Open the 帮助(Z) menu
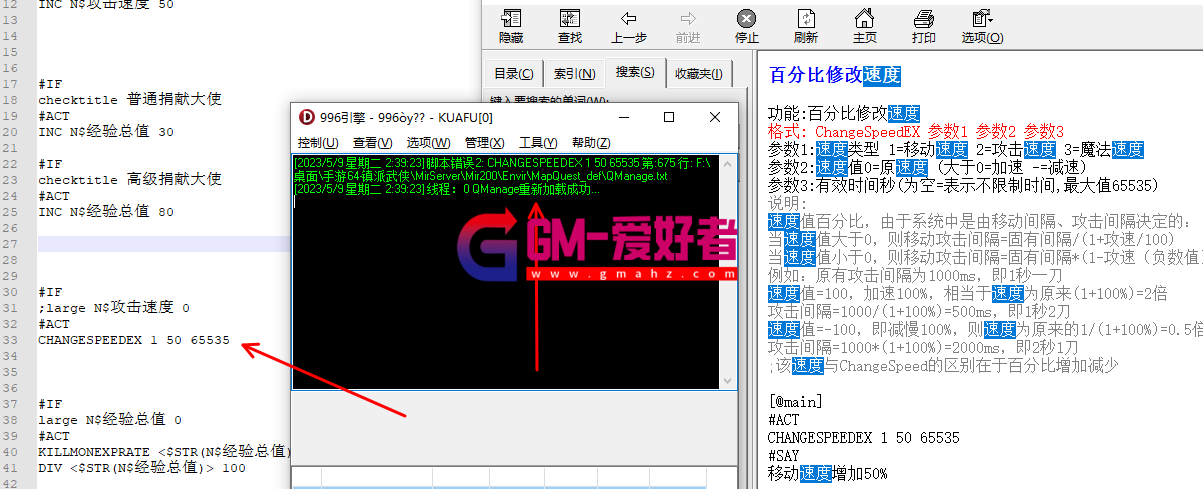Image resolution: width=1203 pixels, height=489 pixels. click(591, 142)
